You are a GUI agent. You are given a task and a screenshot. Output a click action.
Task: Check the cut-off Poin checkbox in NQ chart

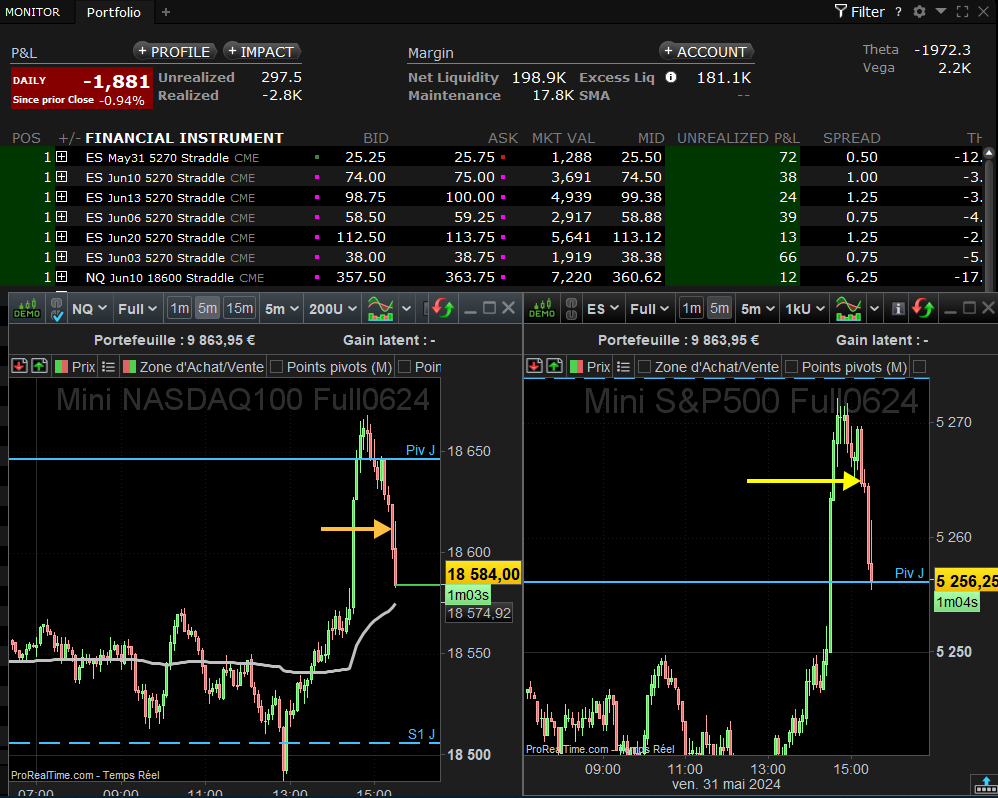[404, 367]
